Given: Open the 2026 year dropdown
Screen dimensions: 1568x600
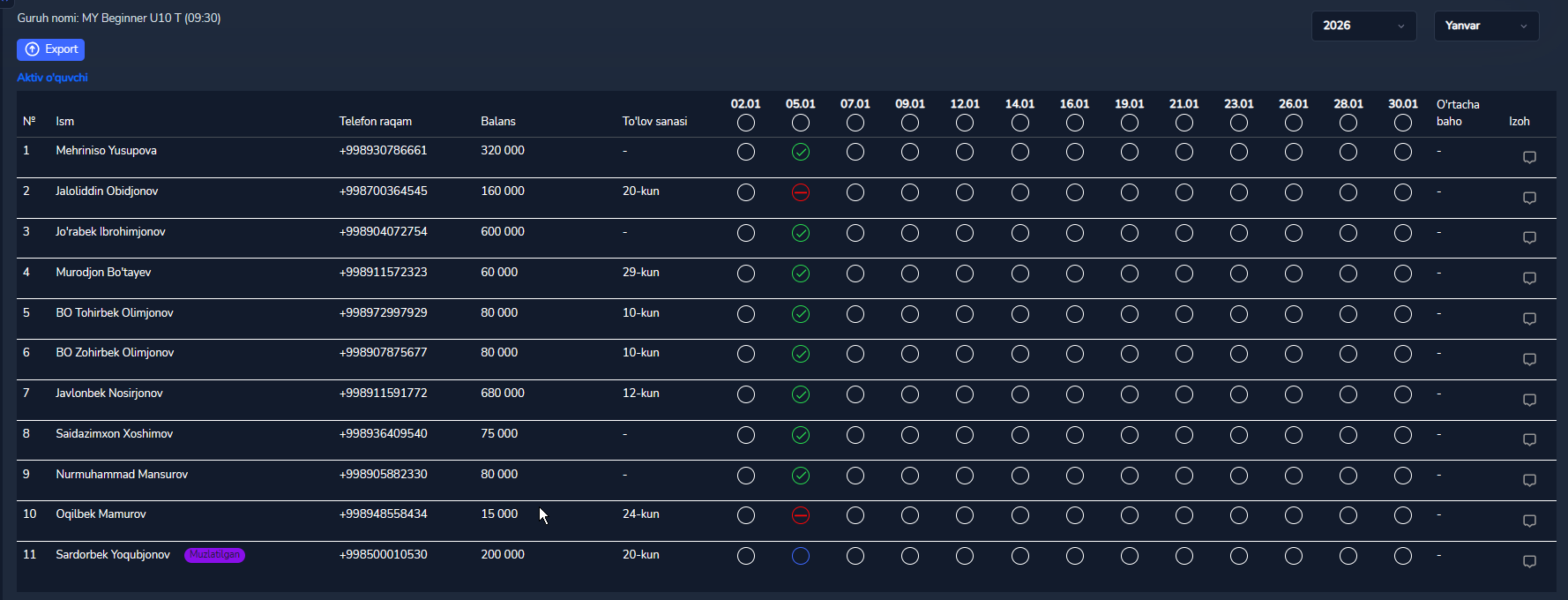Looking at the screenshot, I should 1363,26.
